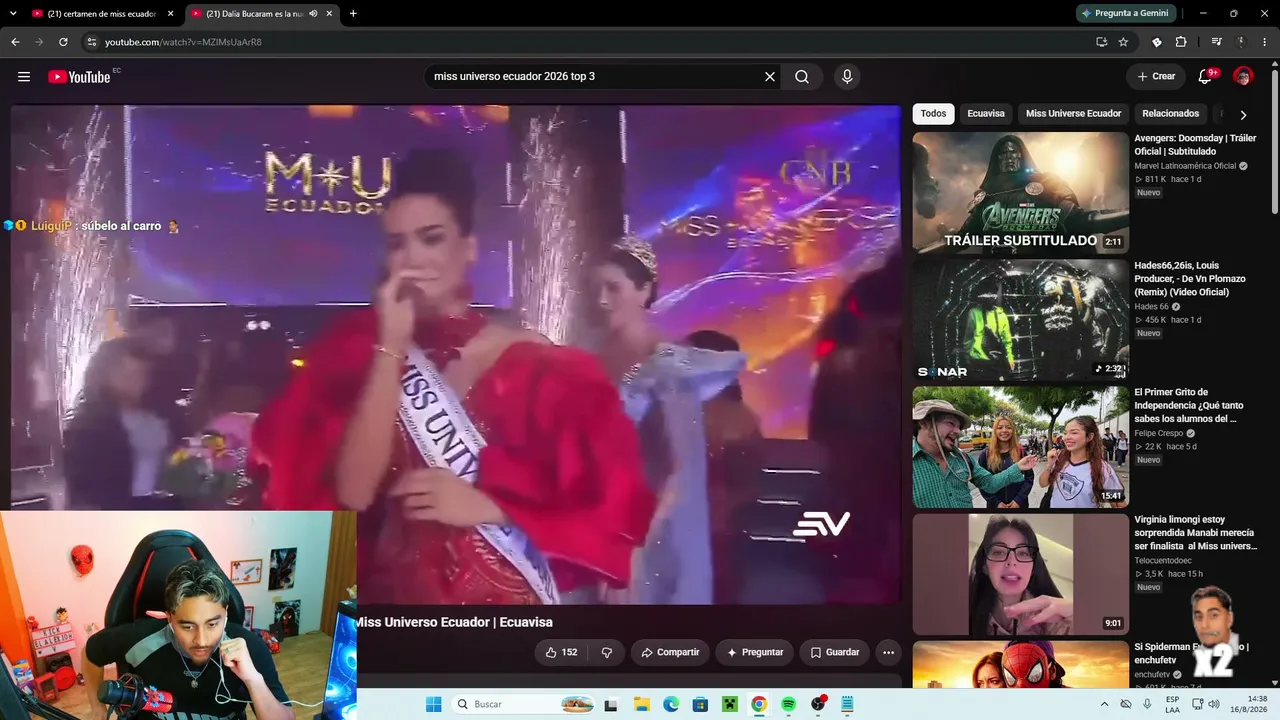Open El Primer Grito de Independencia thumbnail

(1020, 447)
